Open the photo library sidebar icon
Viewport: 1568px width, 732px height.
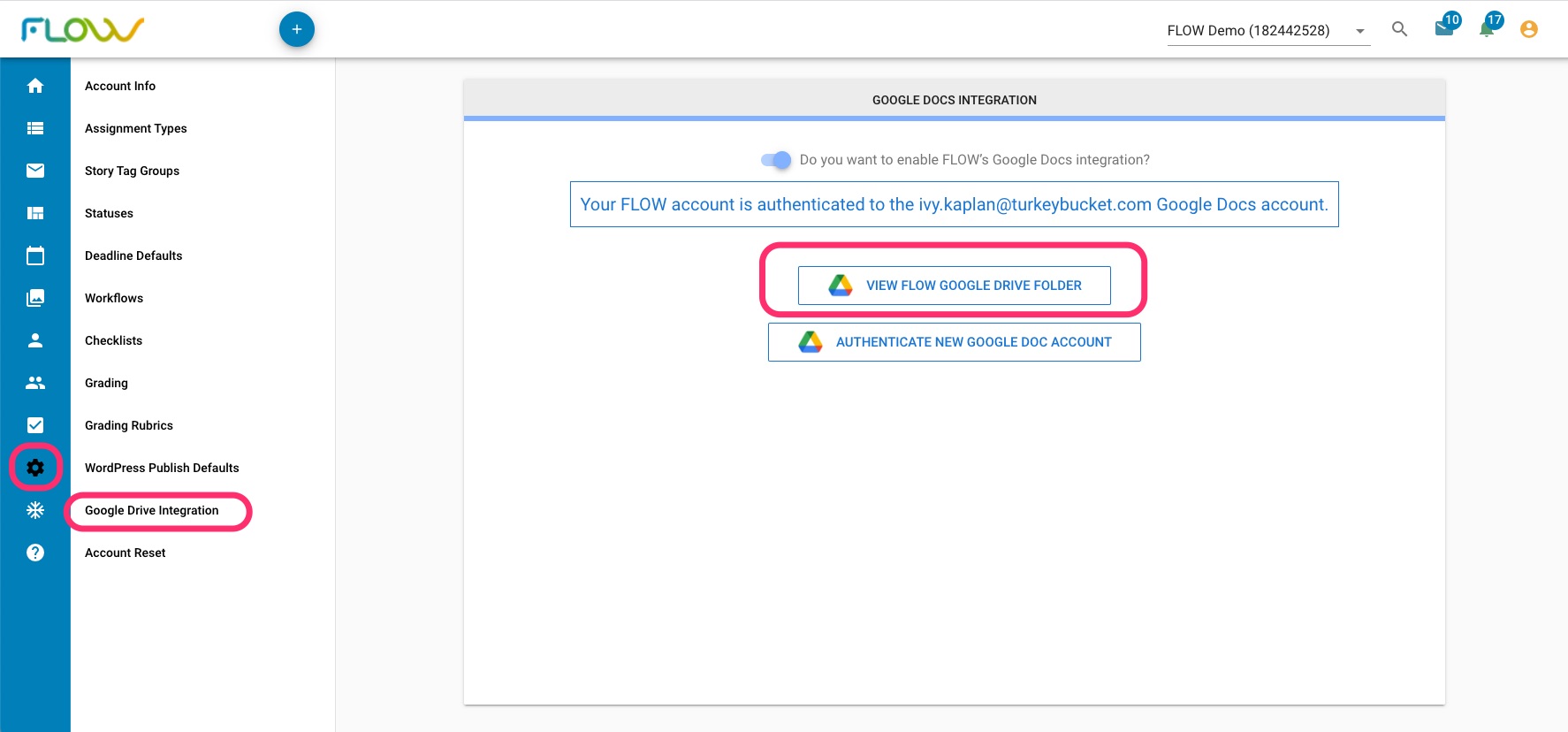35,298
